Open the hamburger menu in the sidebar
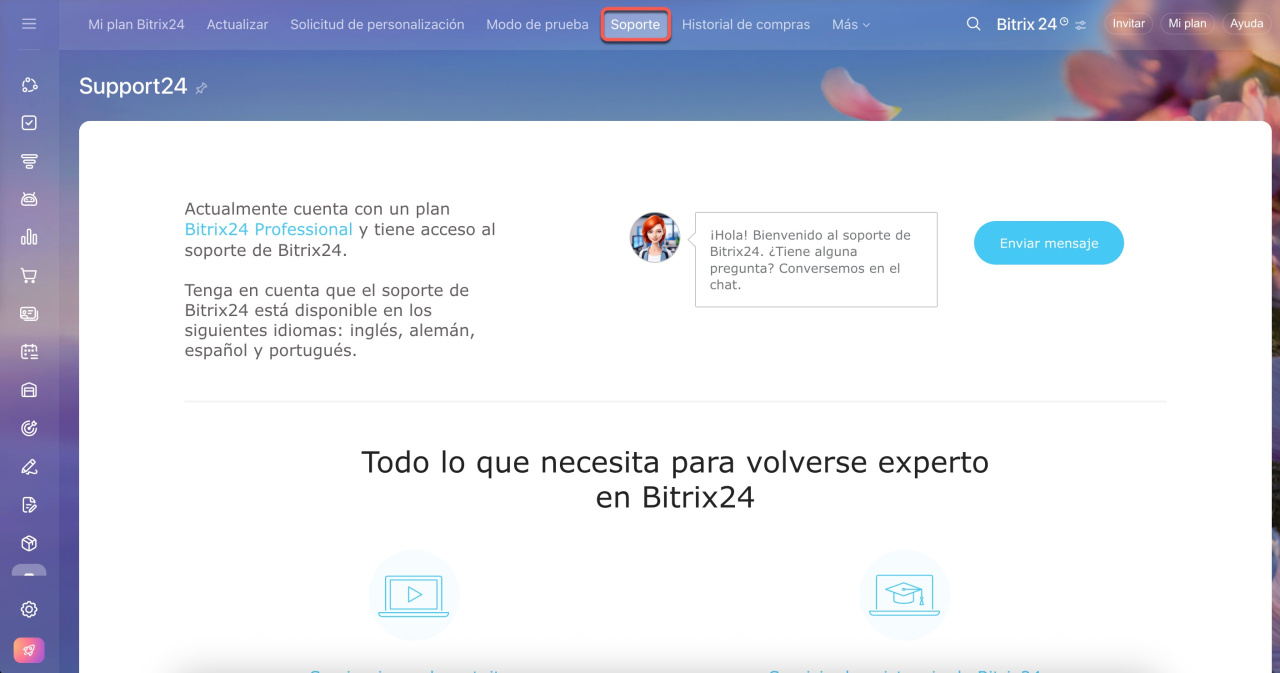The height and width of the screenshot is (673, 1280). [x=29, y=23]
